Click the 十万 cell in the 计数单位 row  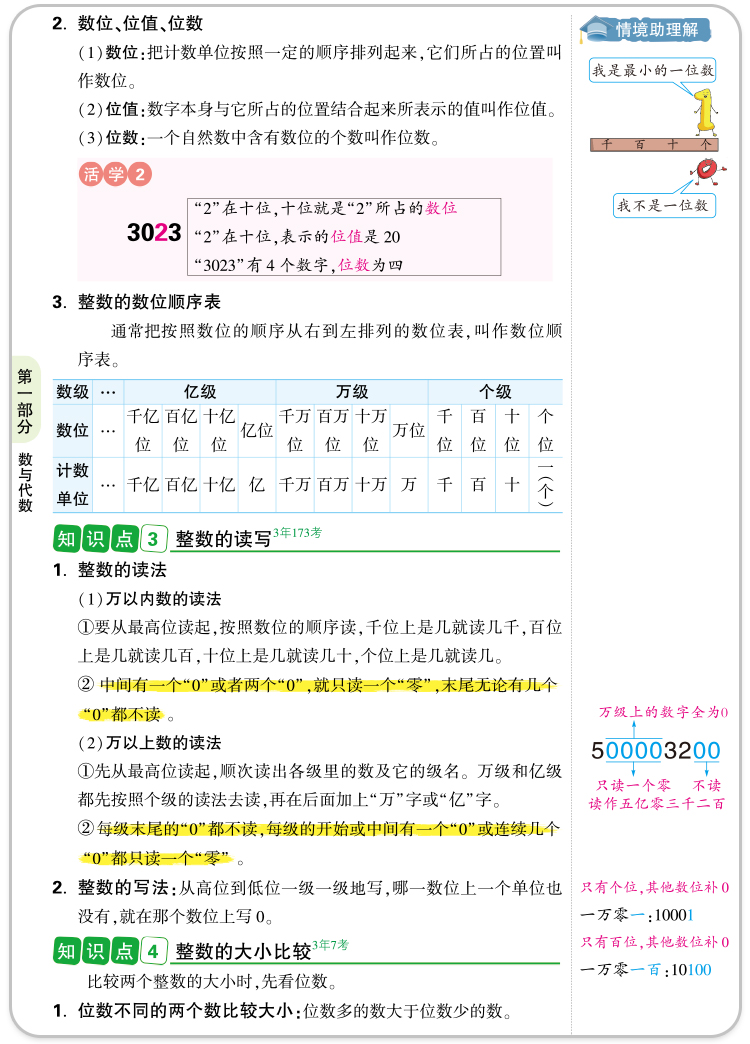click(371, 485)
